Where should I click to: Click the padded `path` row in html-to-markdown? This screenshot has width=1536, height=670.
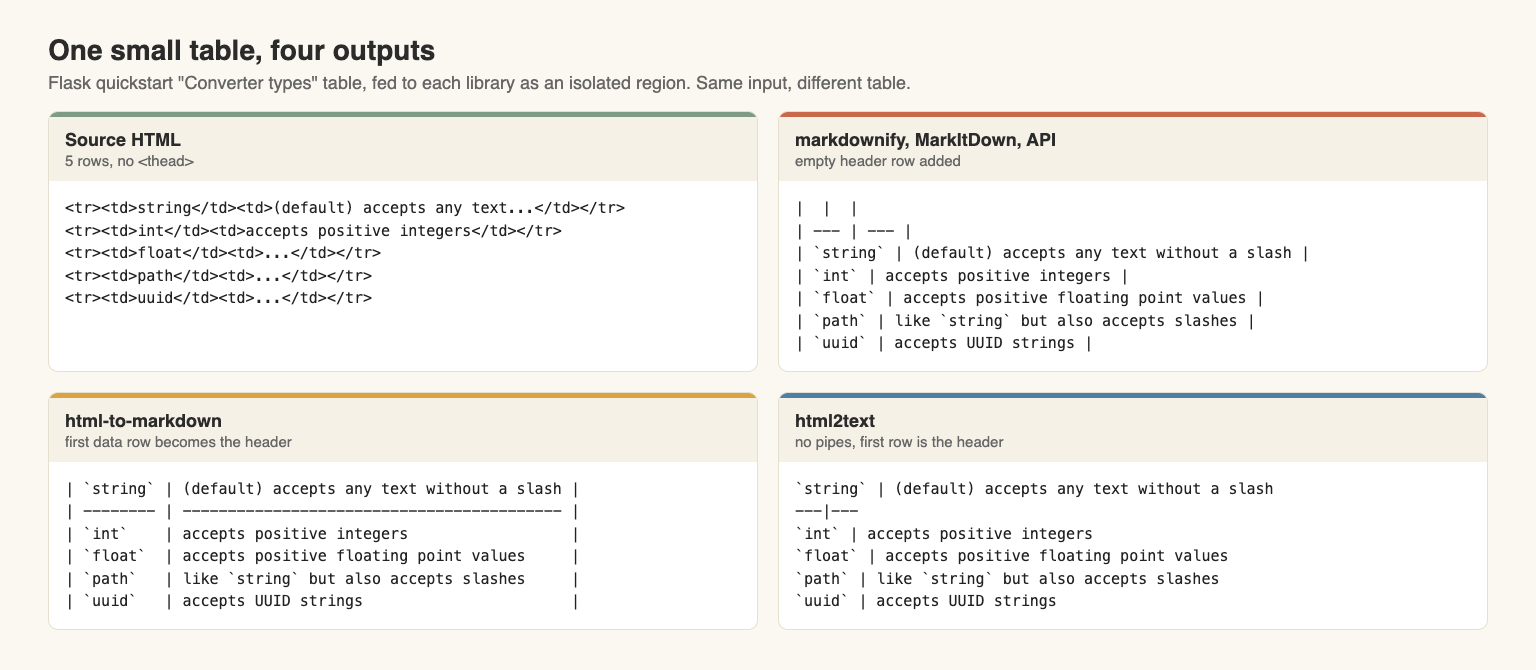tap(323, 579)
